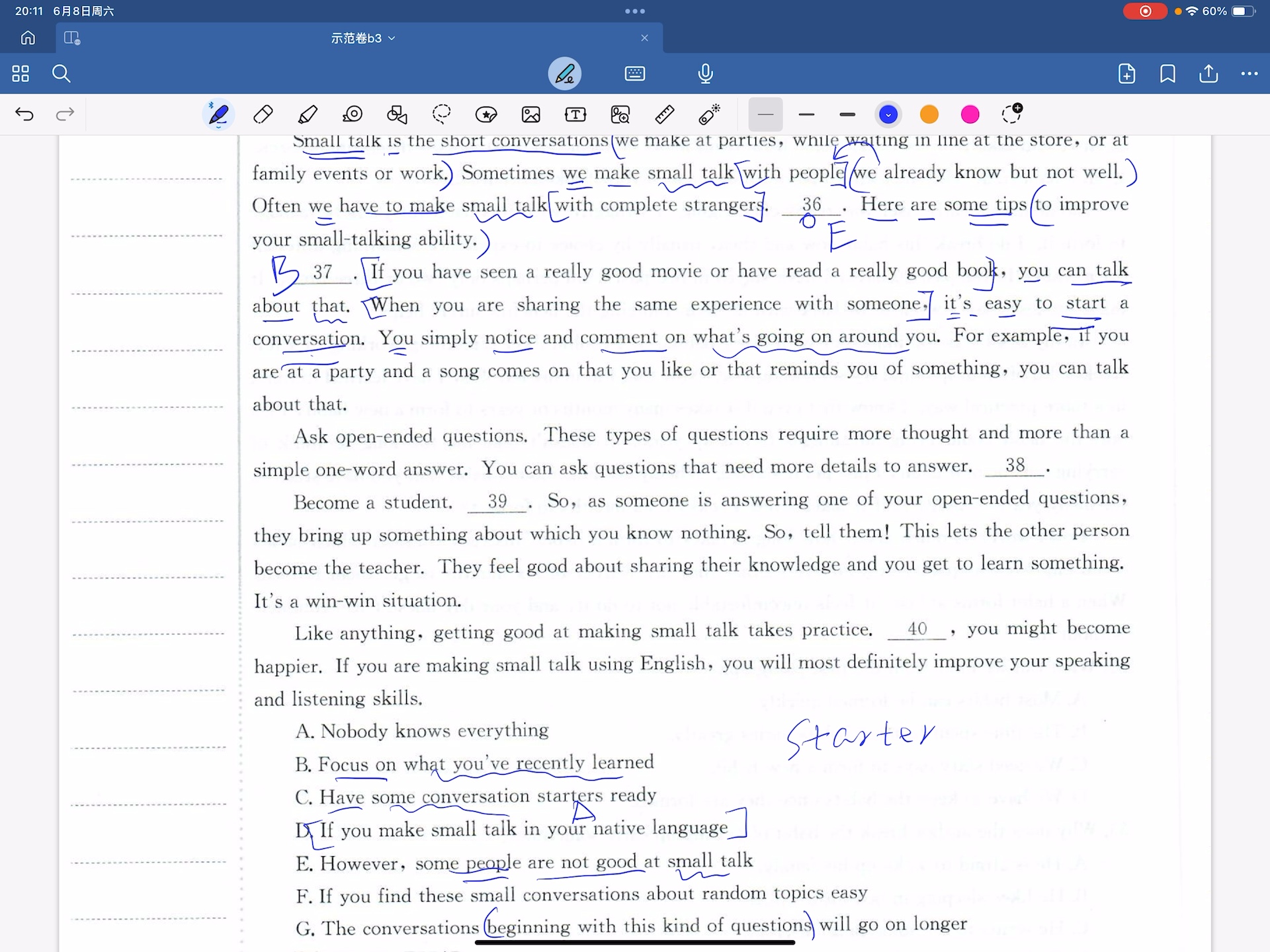Go to the home library icon
The height and width of the screenshot is (952, 1270).
point(28,38)
